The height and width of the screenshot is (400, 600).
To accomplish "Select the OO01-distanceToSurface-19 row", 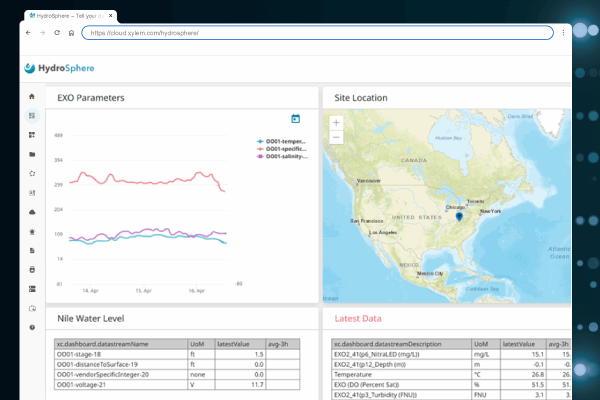I will click(x=177, y=364).
